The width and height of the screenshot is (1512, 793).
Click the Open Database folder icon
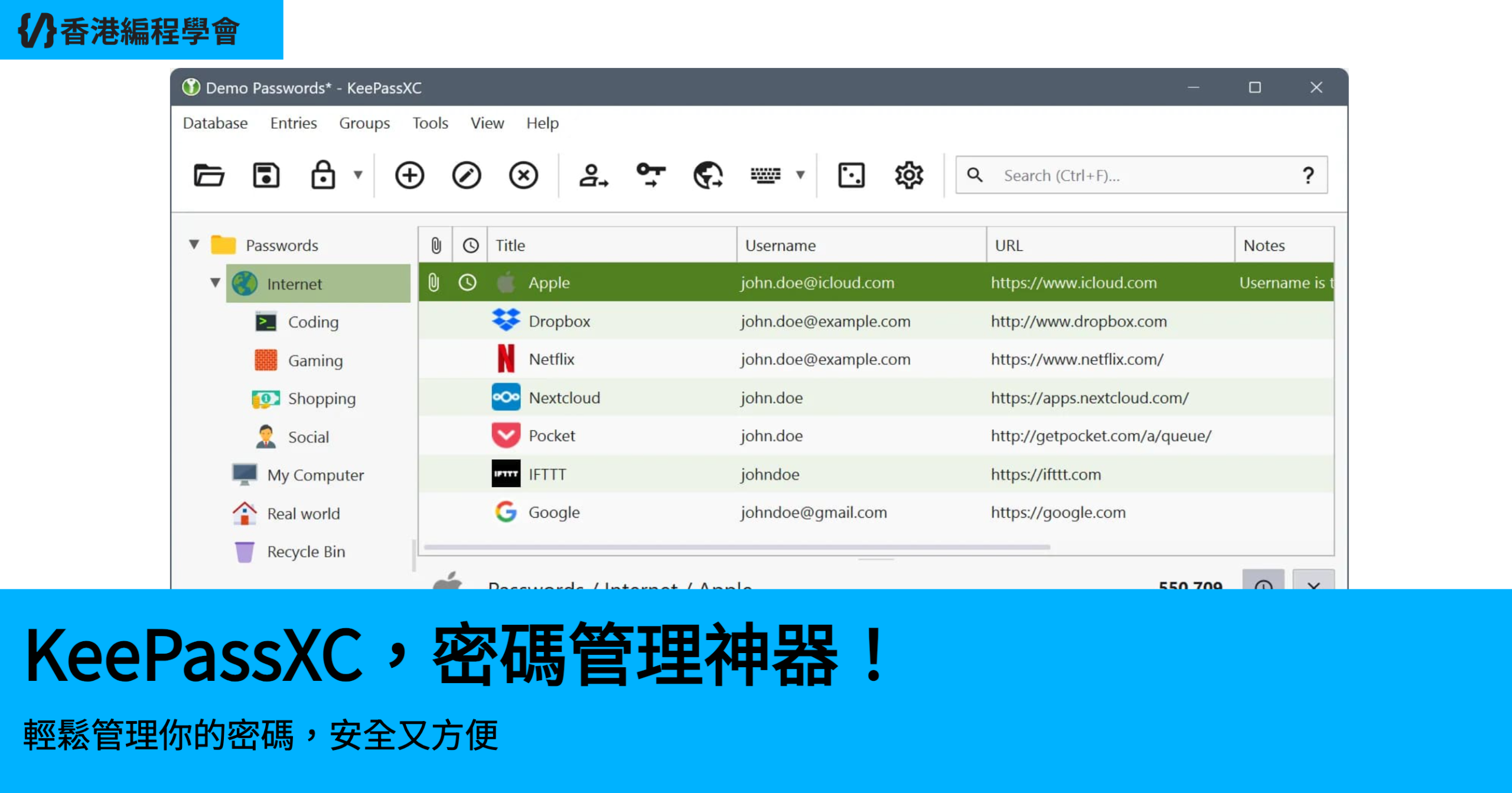pyautogui.click(x=208, y=175)
